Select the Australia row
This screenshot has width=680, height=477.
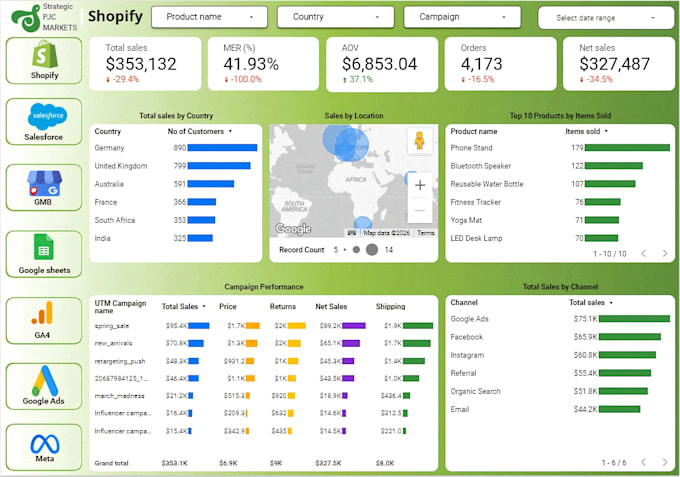click(176, 184)
